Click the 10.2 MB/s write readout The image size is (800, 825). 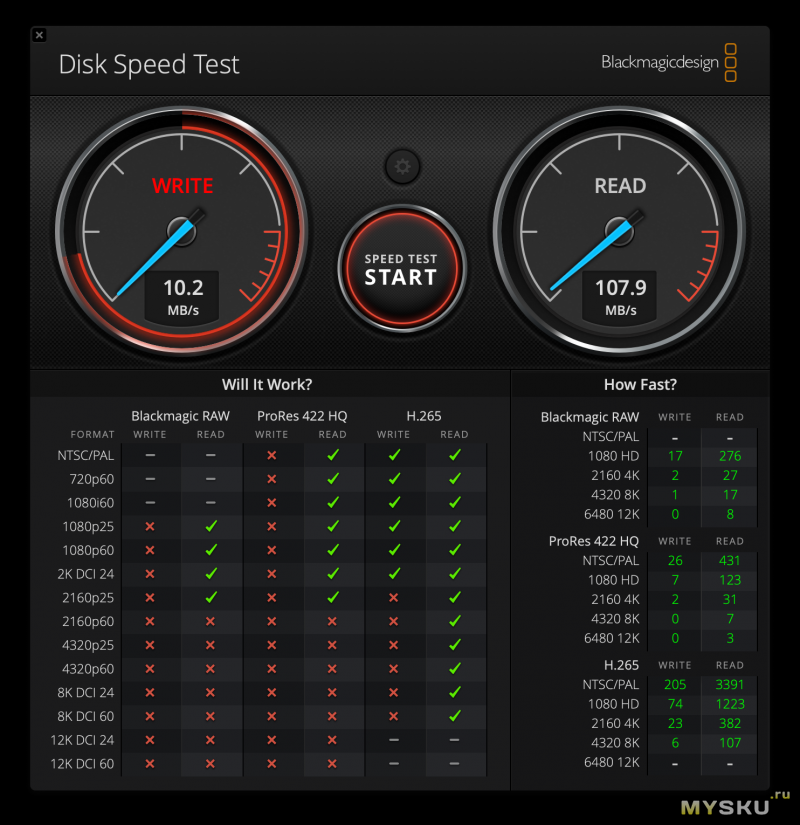[x=183, y=297]
